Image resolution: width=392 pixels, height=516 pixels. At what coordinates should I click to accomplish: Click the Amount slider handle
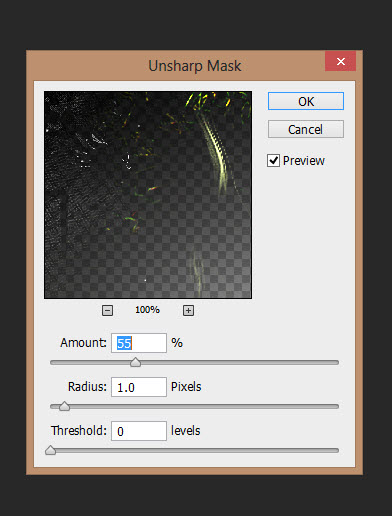point(135,362)
